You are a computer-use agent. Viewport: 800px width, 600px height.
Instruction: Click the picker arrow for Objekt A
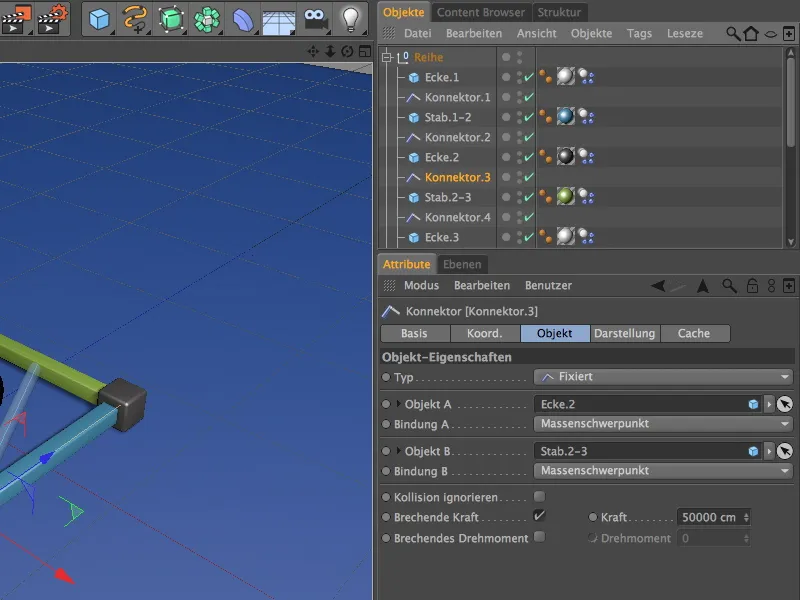tap(785, 404)
